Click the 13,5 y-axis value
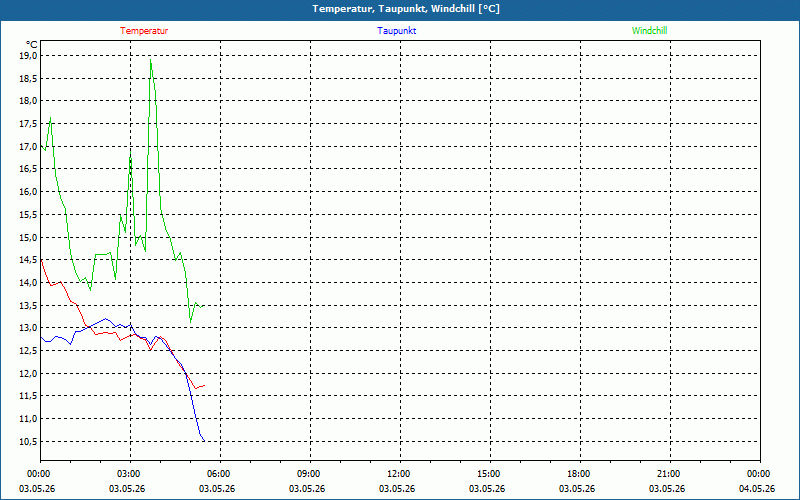The height and width of the screenshot is (500, 800). (29, 305)
